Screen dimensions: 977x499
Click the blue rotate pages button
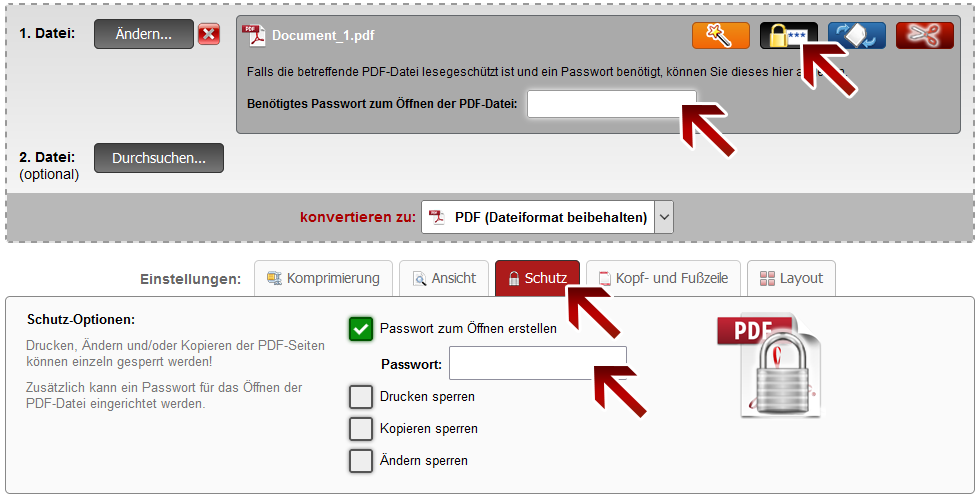[x=856, y=35]
